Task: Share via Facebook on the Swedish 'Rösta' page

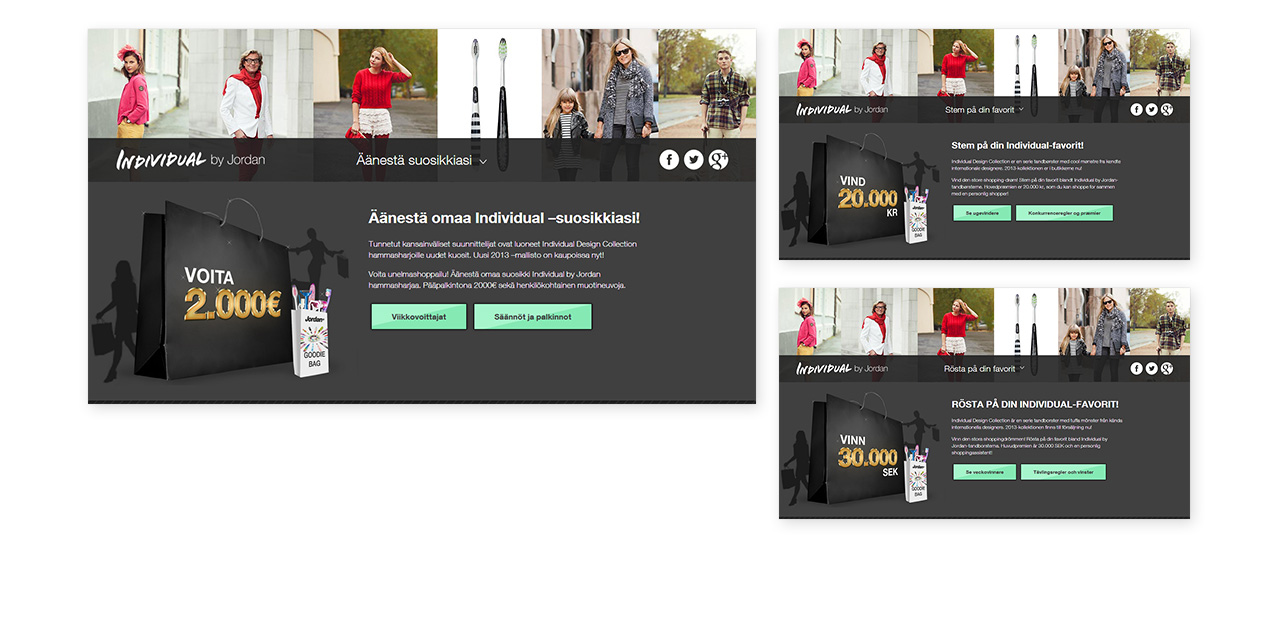Action: [x=1137, y=368]
